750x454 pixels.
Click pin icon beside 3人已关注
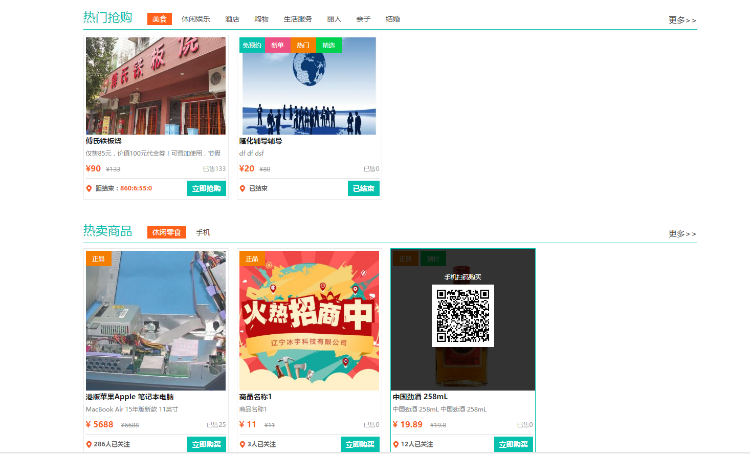(x=243, y=444)
